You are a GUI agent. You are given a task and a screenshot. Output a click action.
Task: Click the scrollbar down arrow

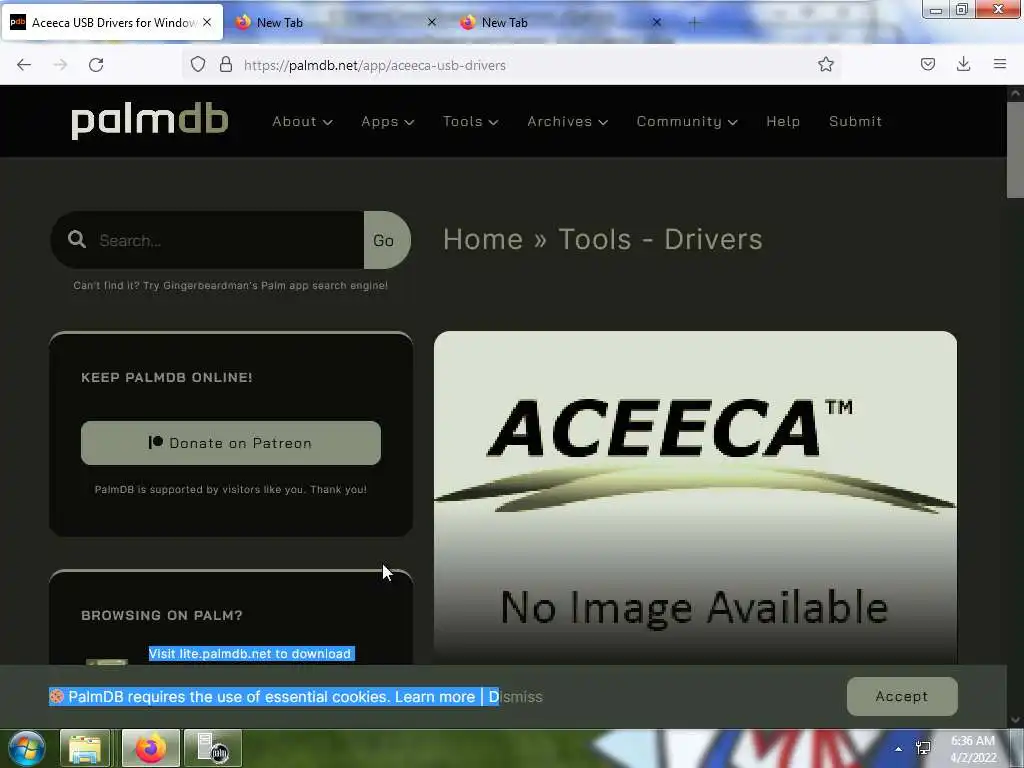point(1015,720)
